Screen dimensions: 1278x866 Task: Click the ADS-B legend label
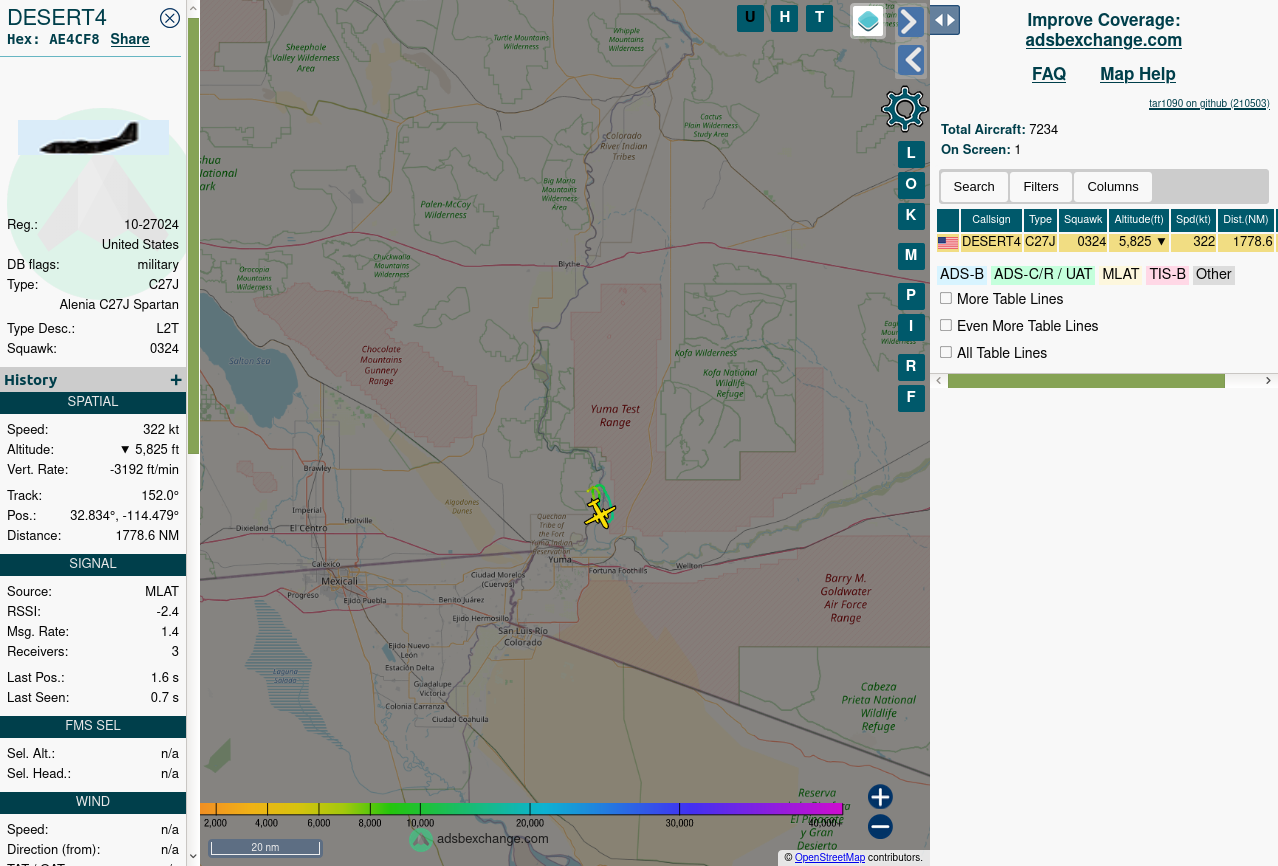[x=962, y=274]
